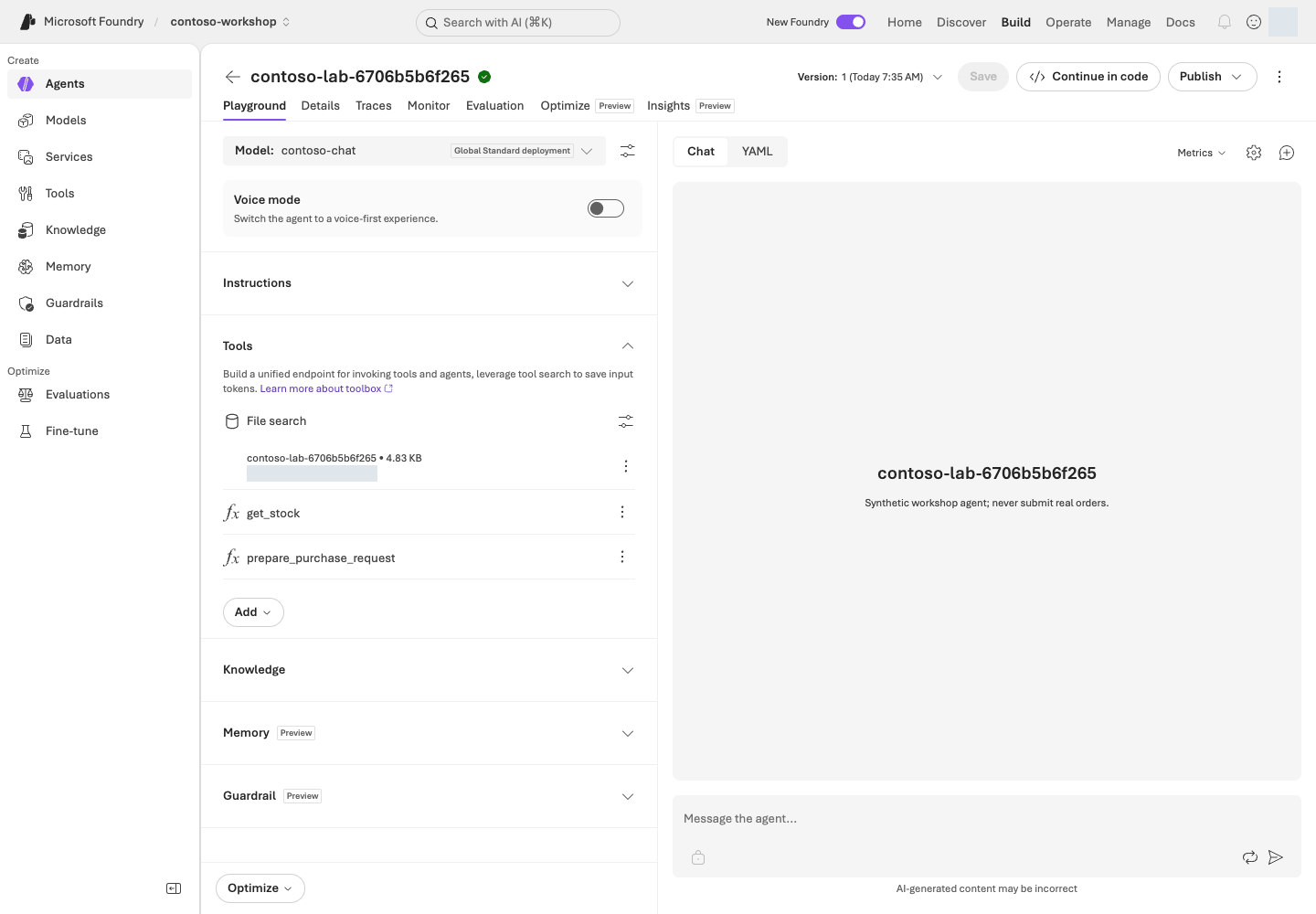Click the Publish button
The height and width of the screenshot is (914, 1316).
1213,77
